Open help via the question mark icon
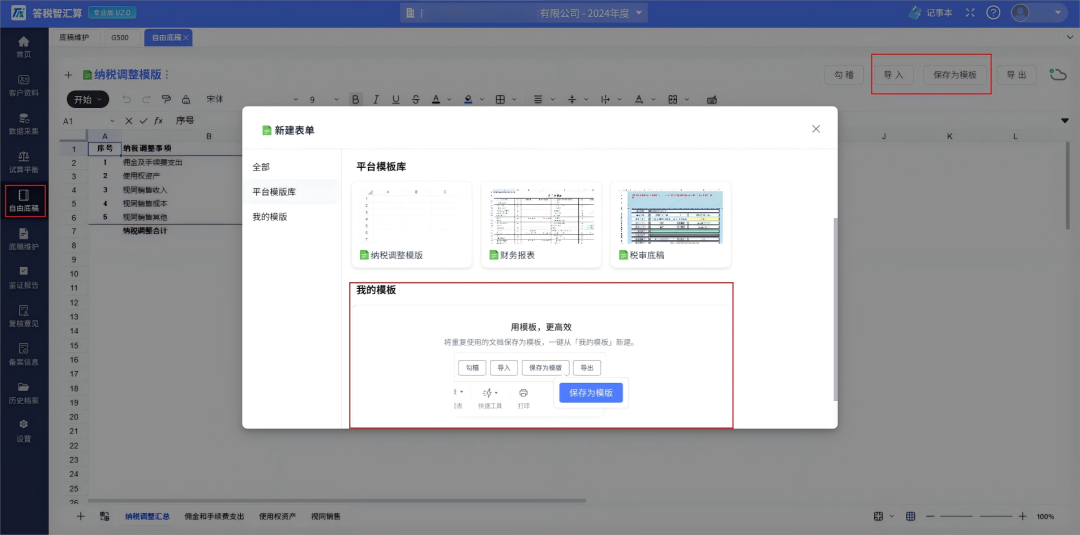 pos(993,12)
